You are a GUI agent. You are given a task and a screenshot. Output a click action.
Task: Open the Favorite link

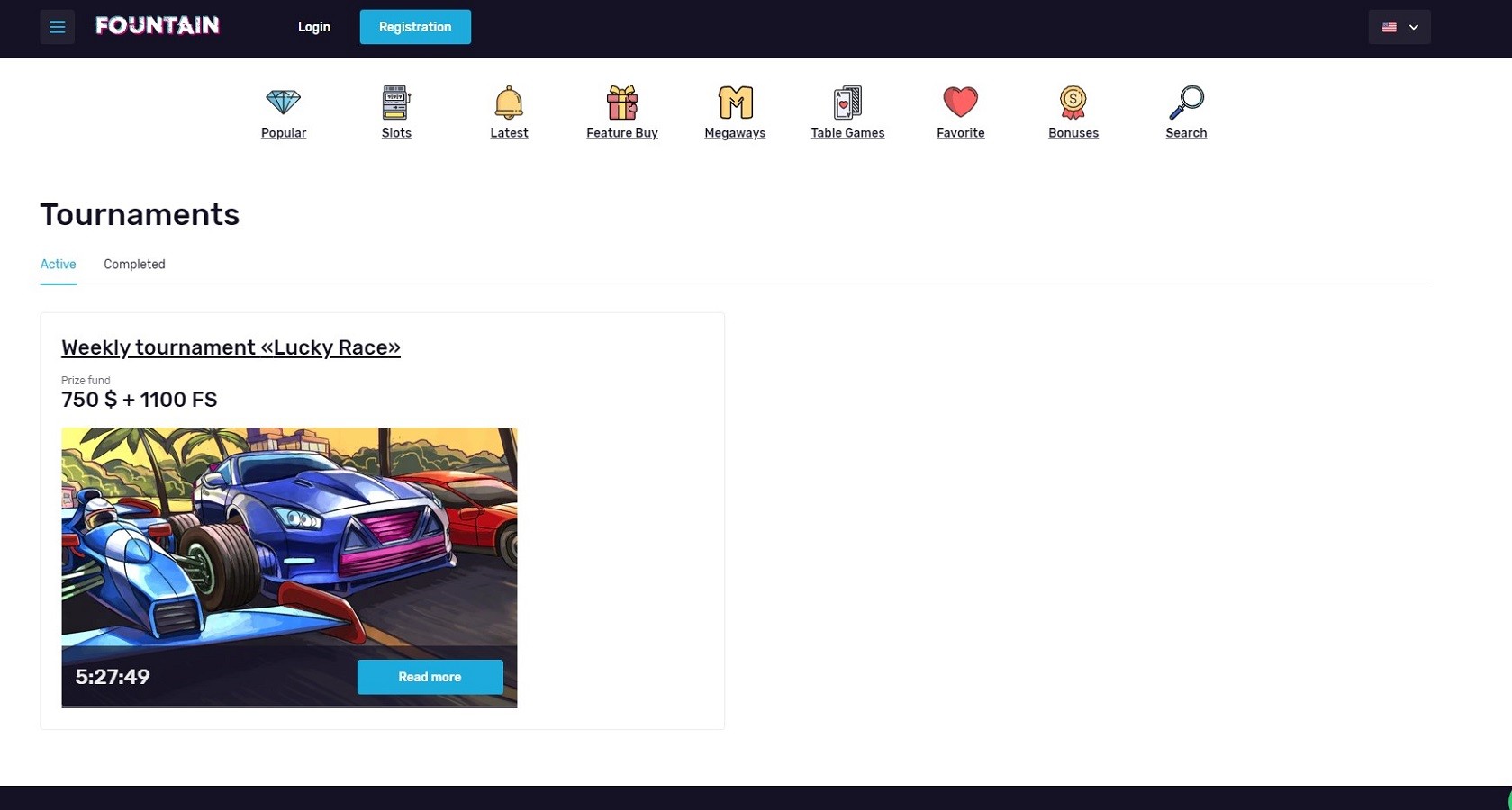[961, 133]
